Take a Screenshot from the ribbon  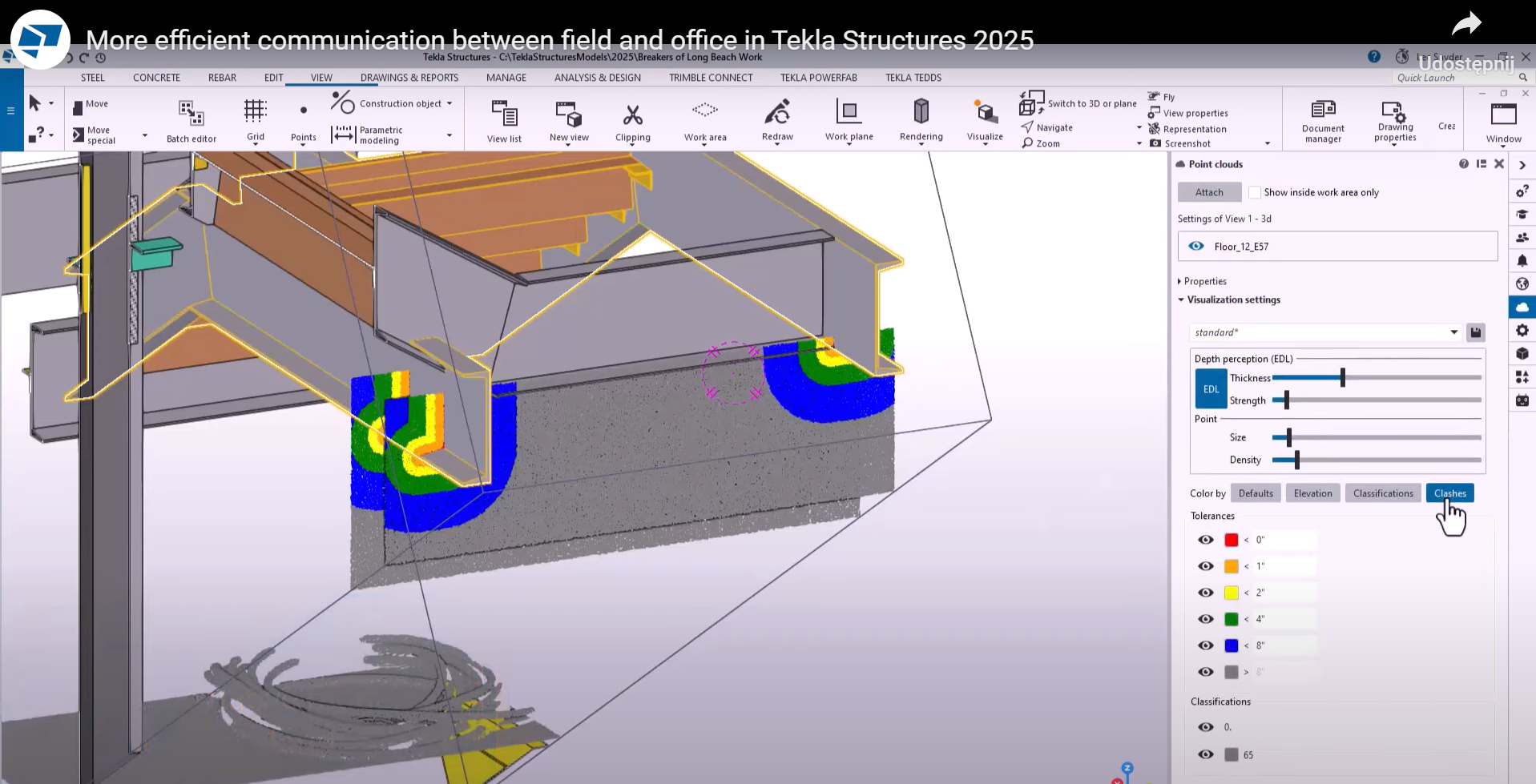tap(1180, 143)
